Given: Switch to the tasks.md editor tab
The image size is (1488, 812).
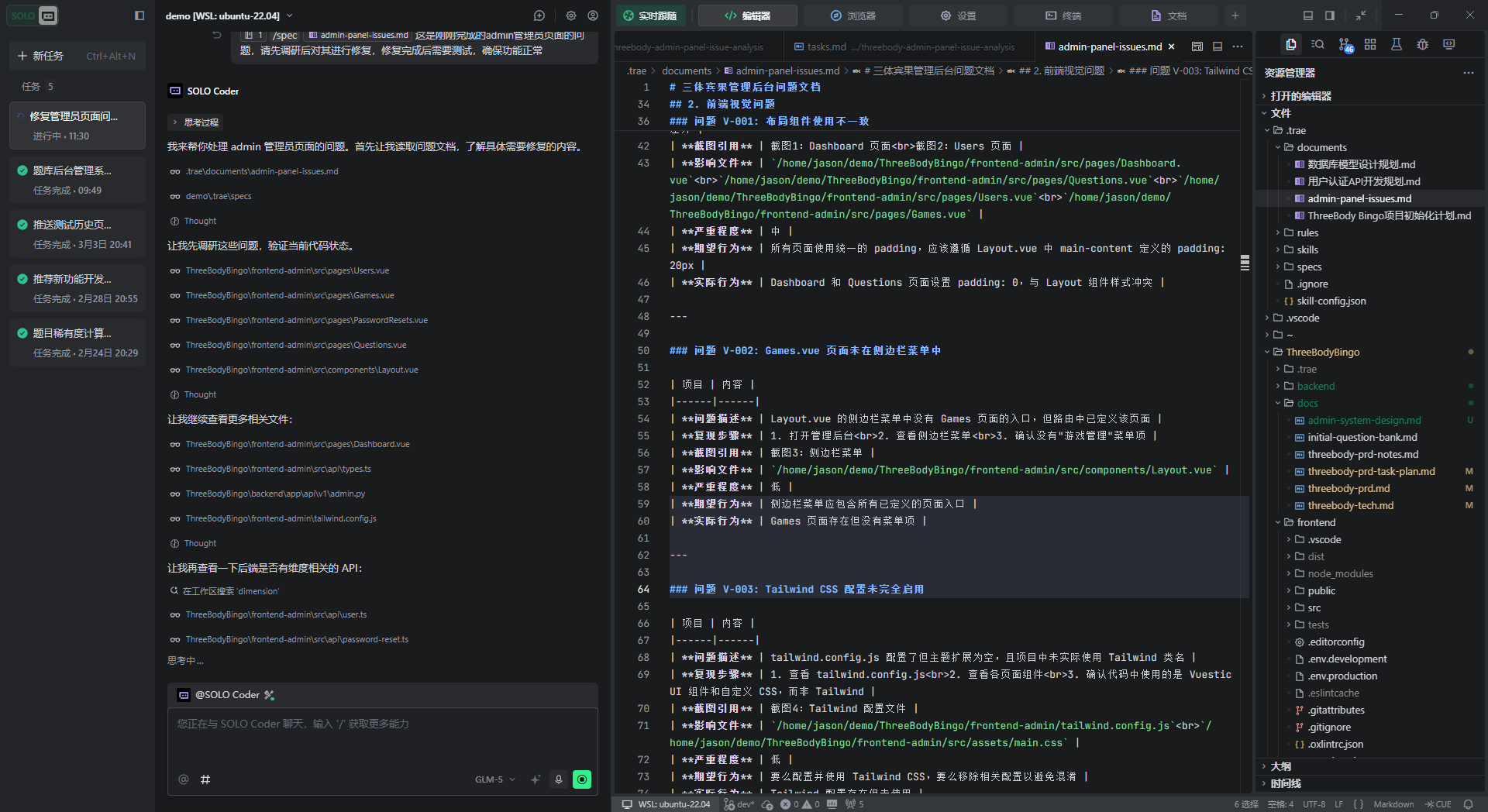Looking at the screenshot, I should point(826,47).
